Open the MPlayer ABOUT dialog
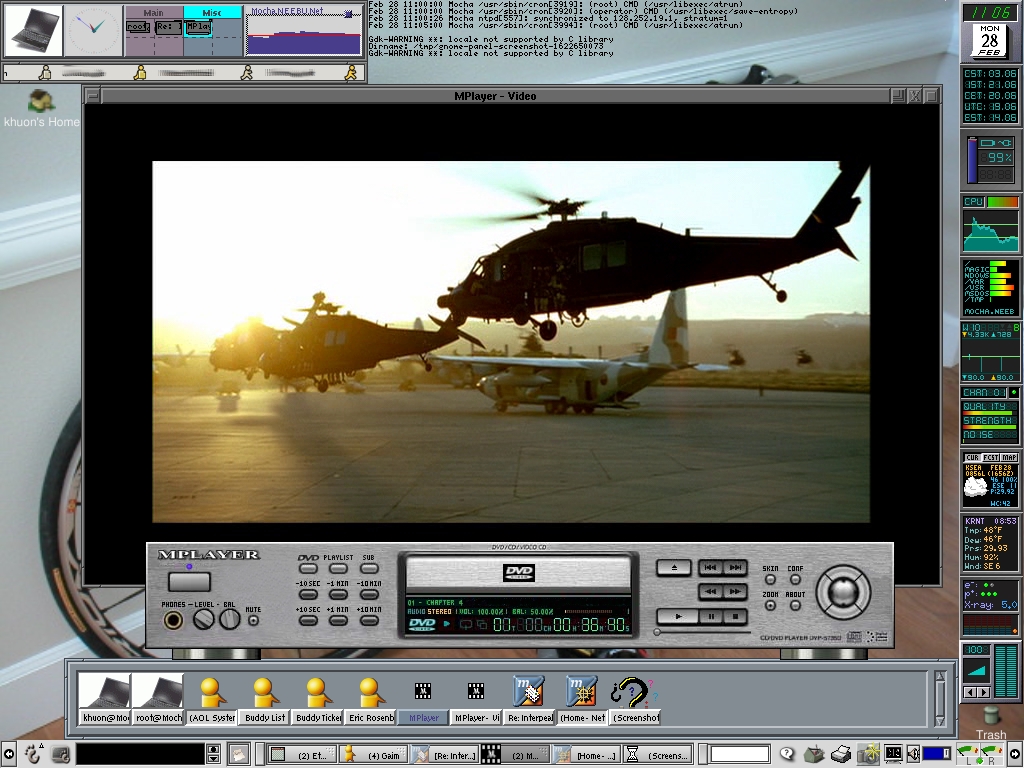 tap(795, 605)
